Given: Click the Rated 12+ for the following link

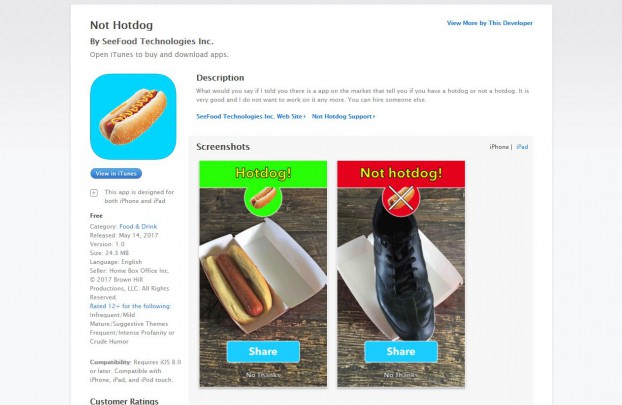Looking at the screenshot, I should click(130, 306).
